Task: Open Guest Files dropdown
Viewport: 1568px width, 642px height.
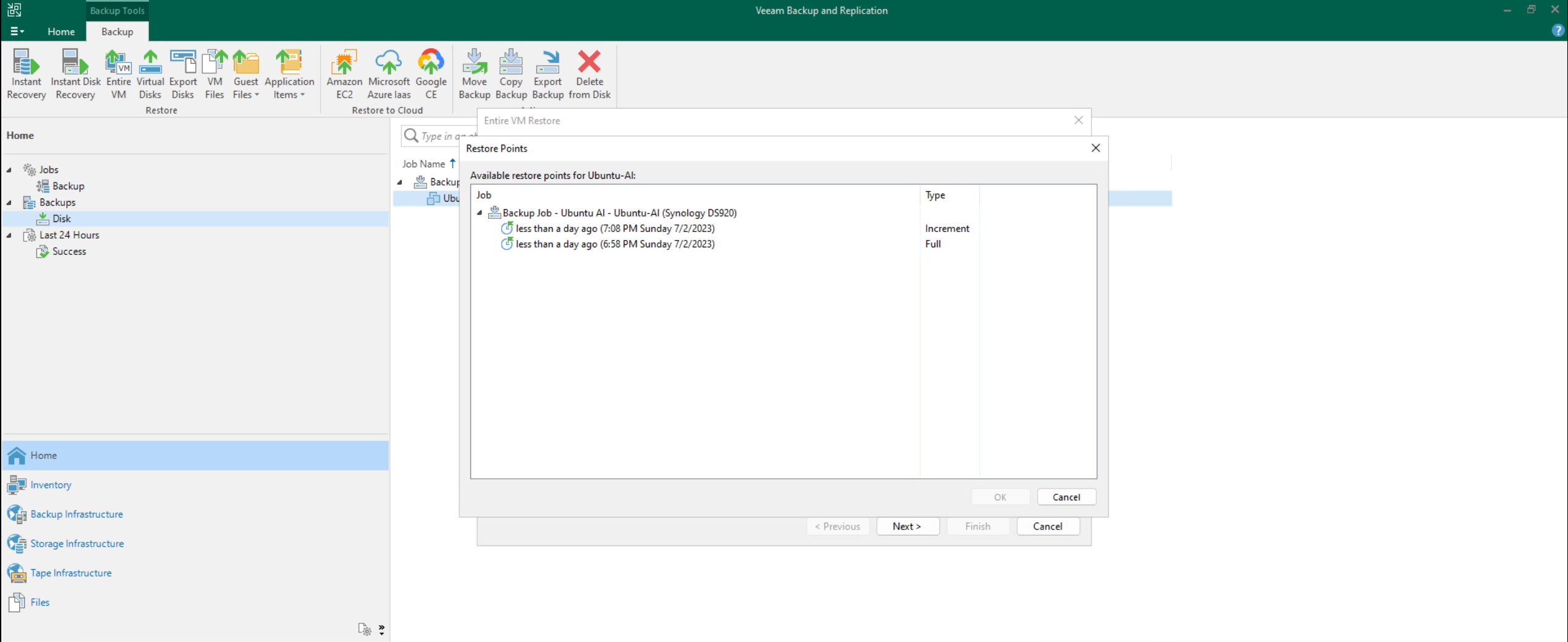Action: pyautogui.click(x=246, y=74)
